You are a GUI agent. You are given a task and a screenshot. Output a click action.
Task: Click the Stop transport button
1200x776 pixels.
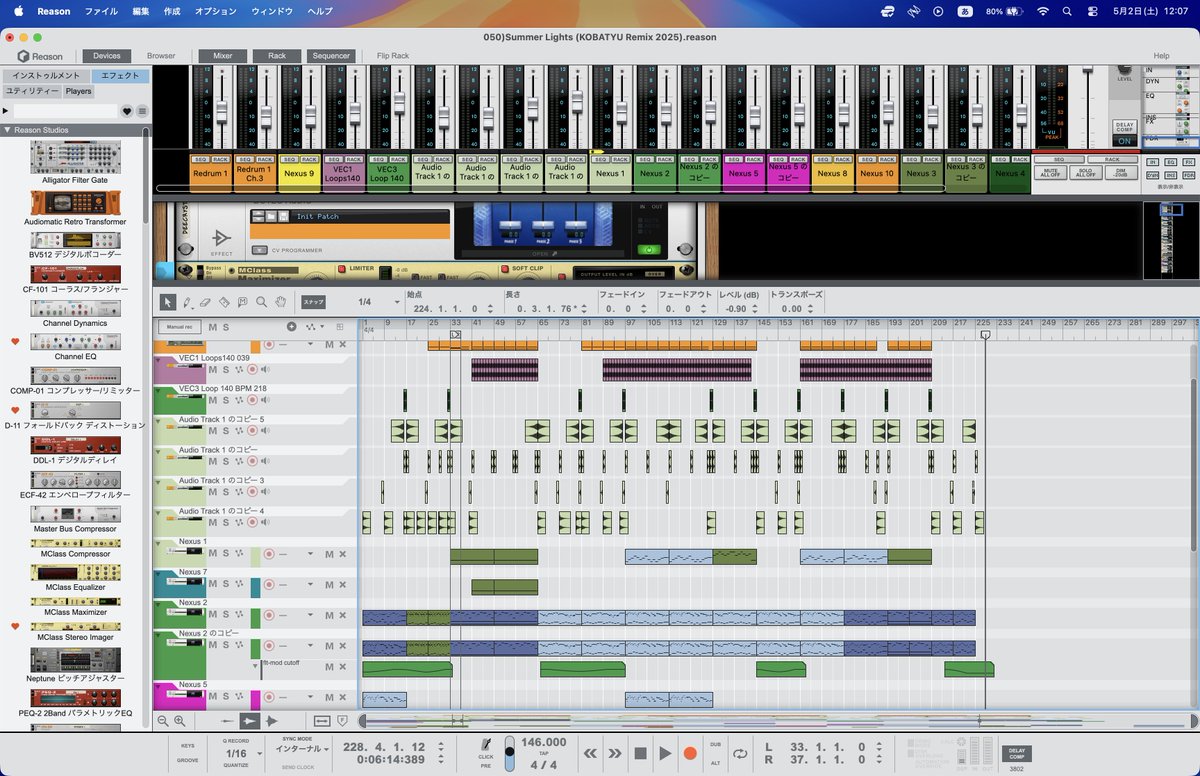tap(641, 753)
